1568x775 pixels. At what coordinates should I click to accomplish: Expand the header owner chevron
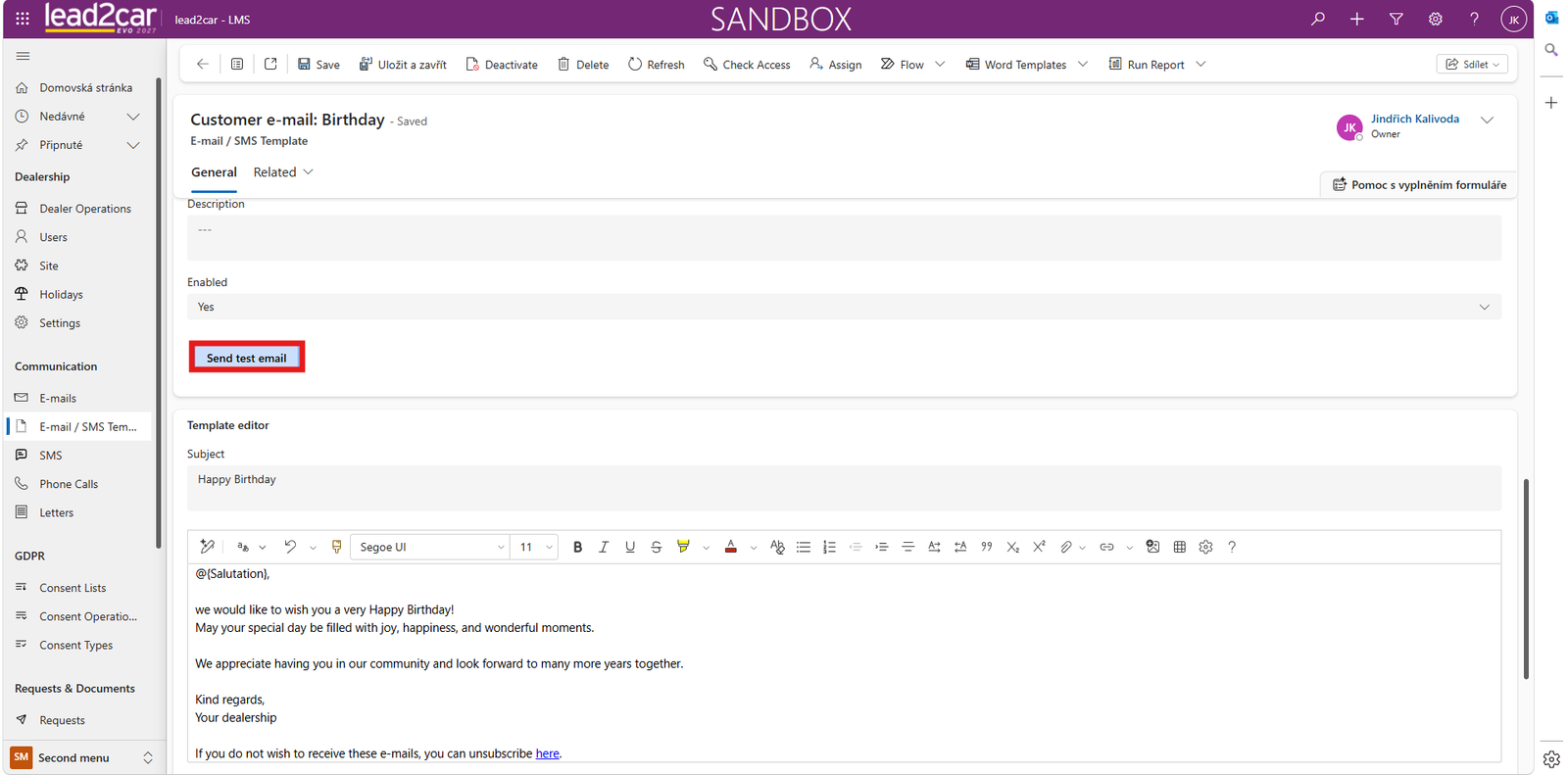[x=1487, y=120]
